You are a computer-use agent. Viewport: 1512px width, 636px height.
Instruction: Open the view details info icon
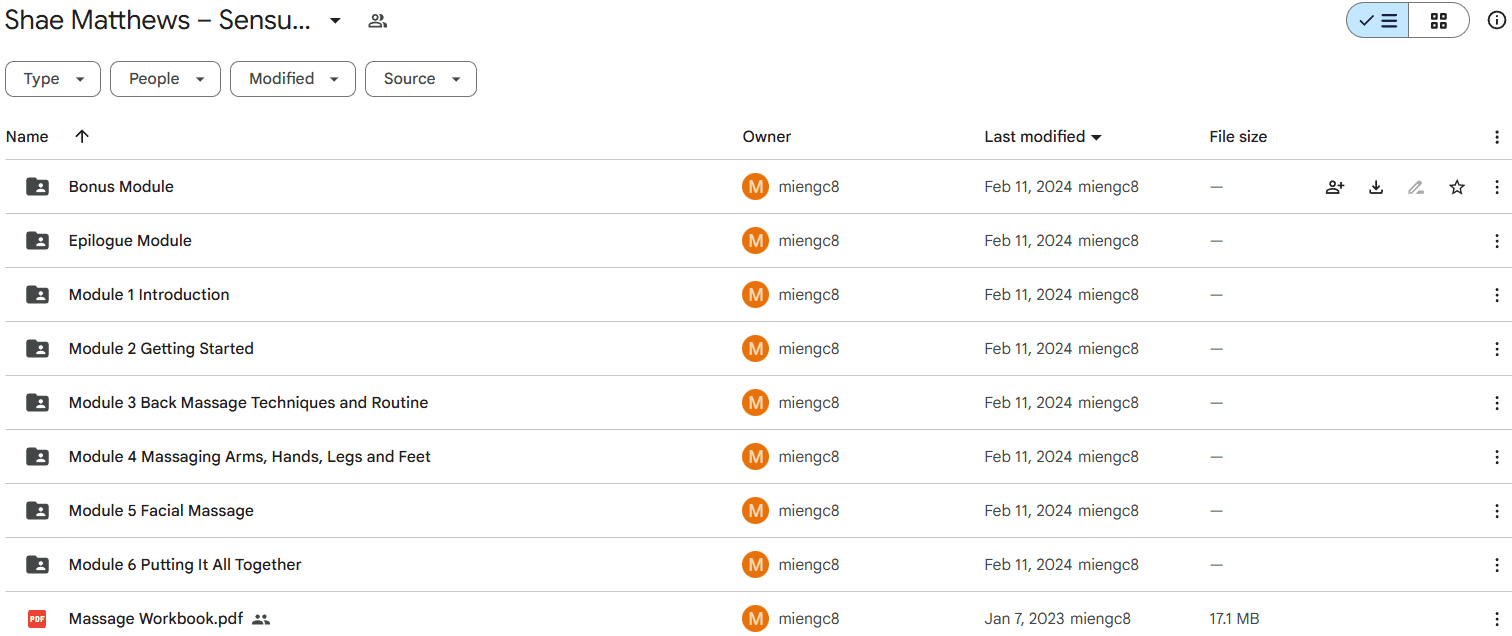[x=1496, y=20]
